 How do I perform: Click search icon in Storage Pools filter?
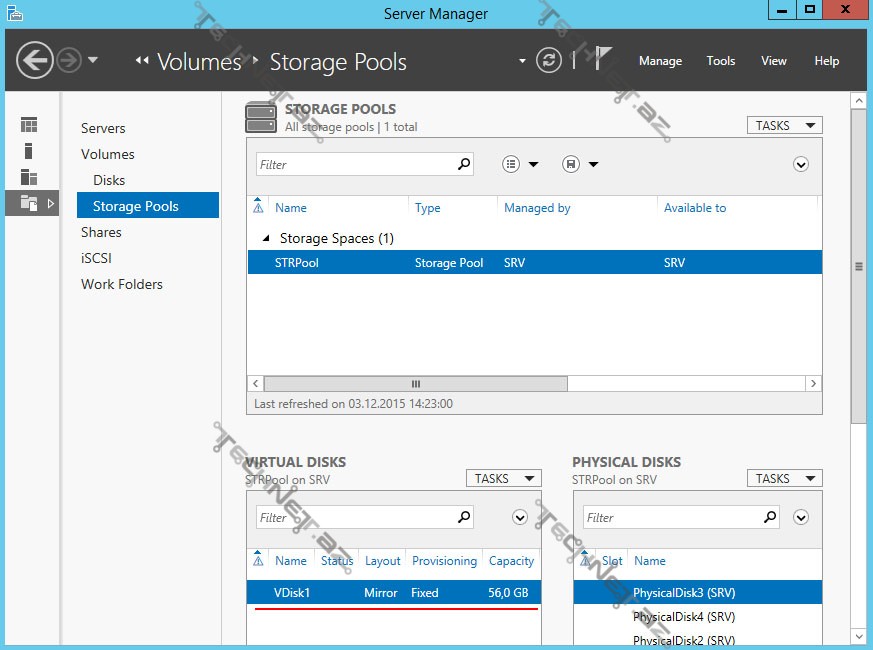(x=464, y=164)
